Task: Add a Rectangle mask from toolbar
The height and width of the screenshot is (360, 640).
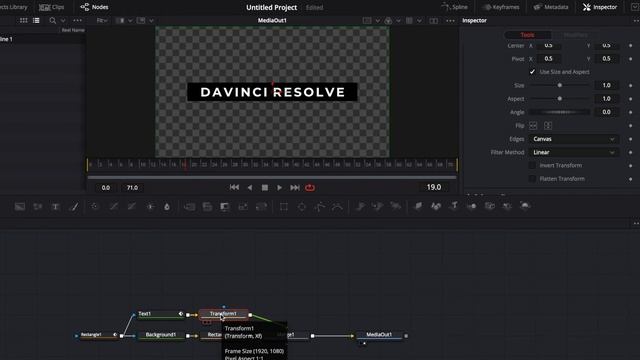Action: click(284, 207)
